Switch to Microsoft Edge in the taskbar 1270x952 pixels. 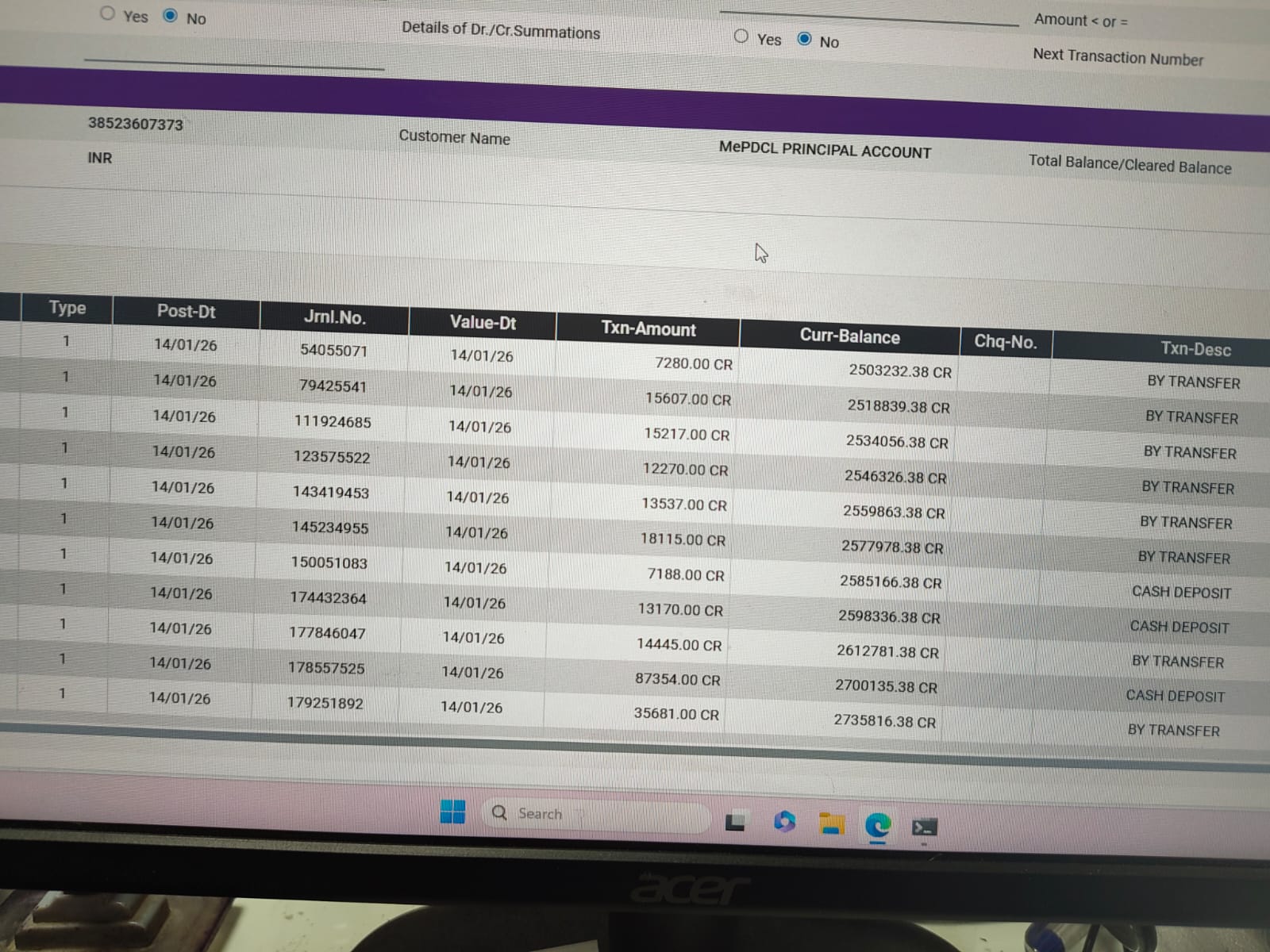tap(878, 827)
